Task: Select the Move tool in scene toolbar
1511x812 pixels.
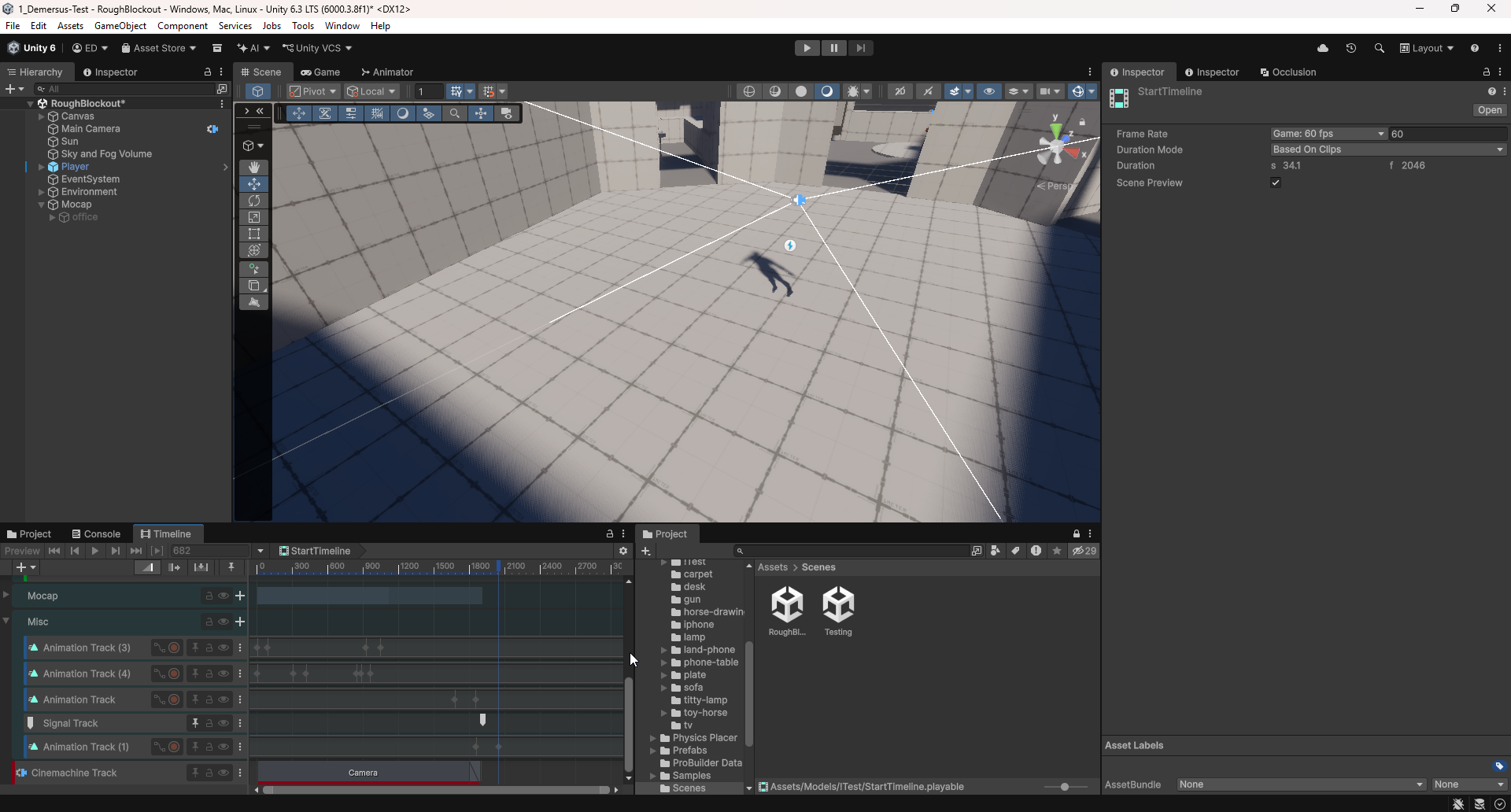Action: tap(253, 184)
